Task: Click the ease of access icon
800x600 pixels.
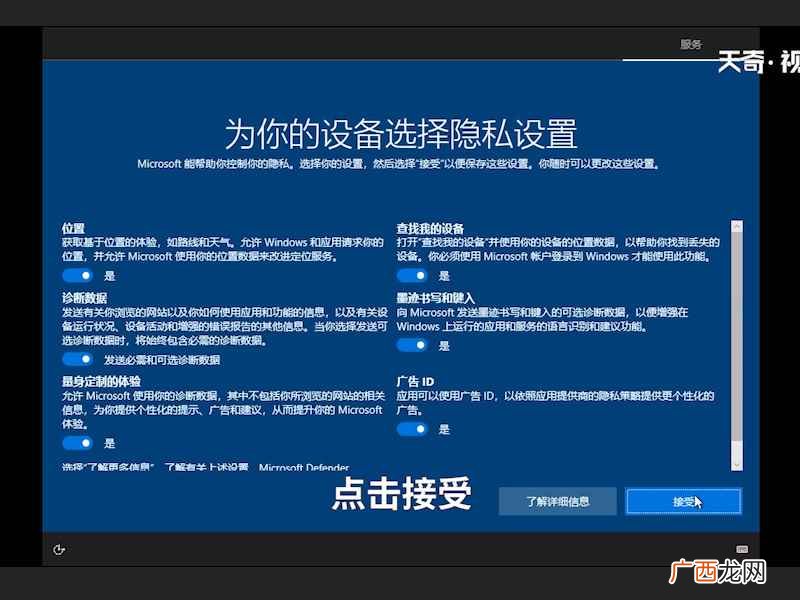Action: click(59, 549)
